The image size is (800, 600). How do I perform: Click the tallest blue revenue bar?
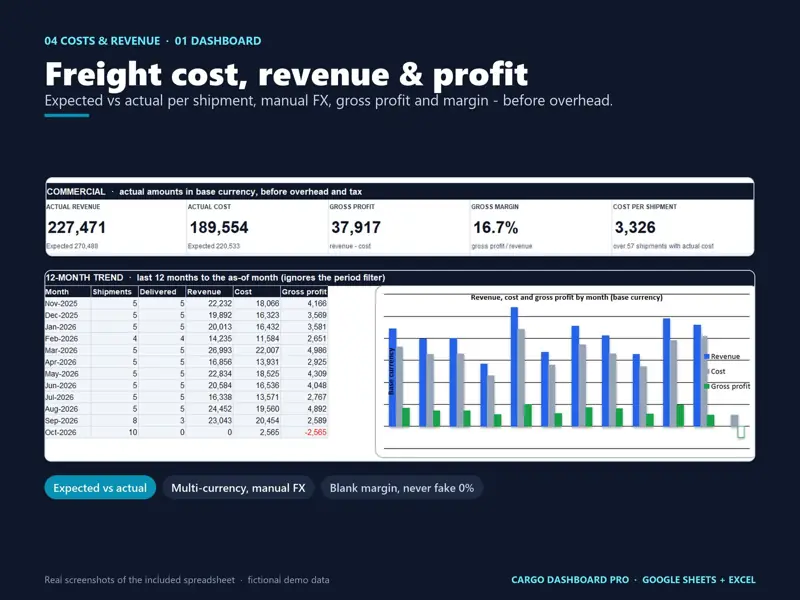[x=514, y=367]
